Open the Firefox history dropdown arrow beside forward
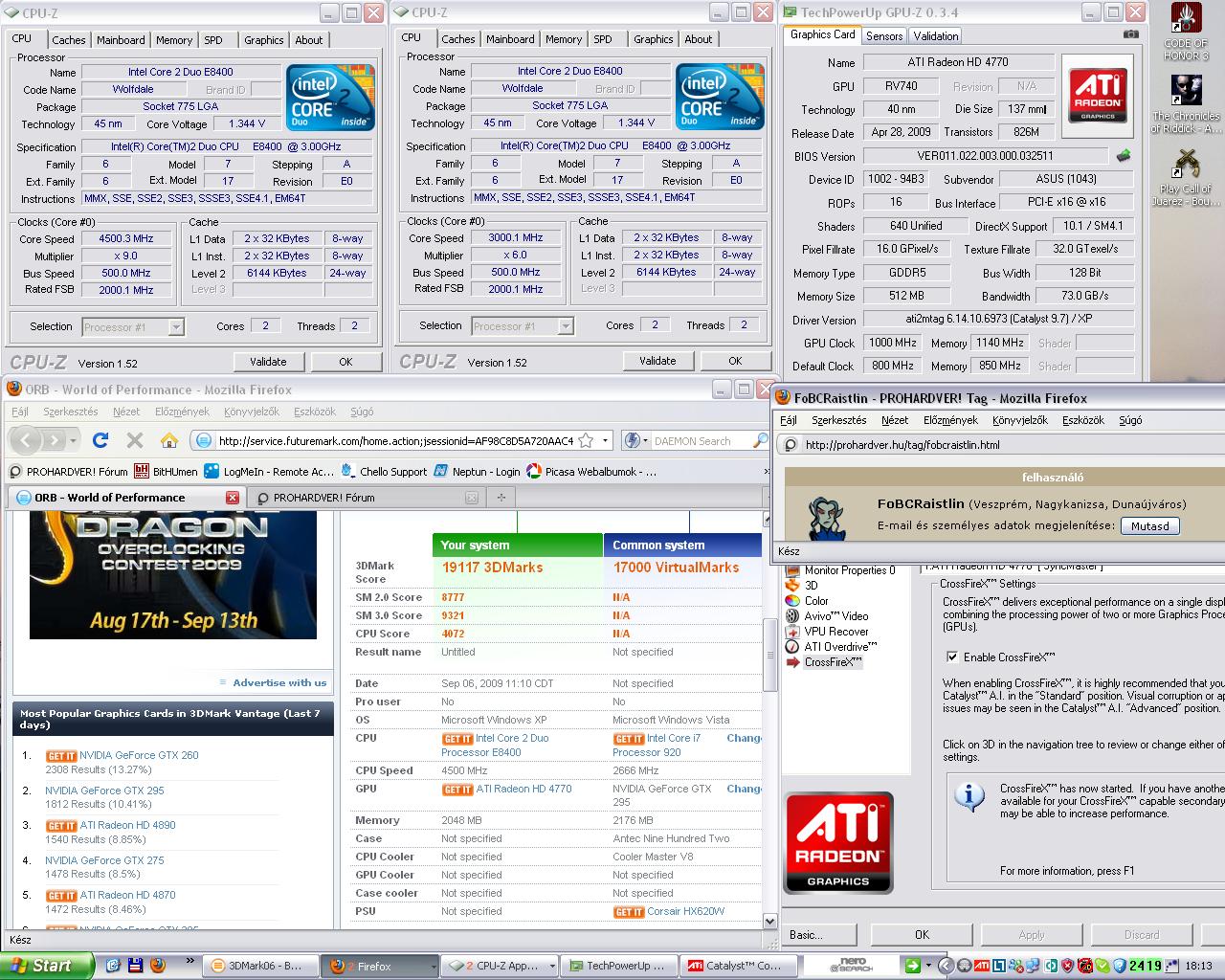1225x980 pixels. [x=73, y=441]
